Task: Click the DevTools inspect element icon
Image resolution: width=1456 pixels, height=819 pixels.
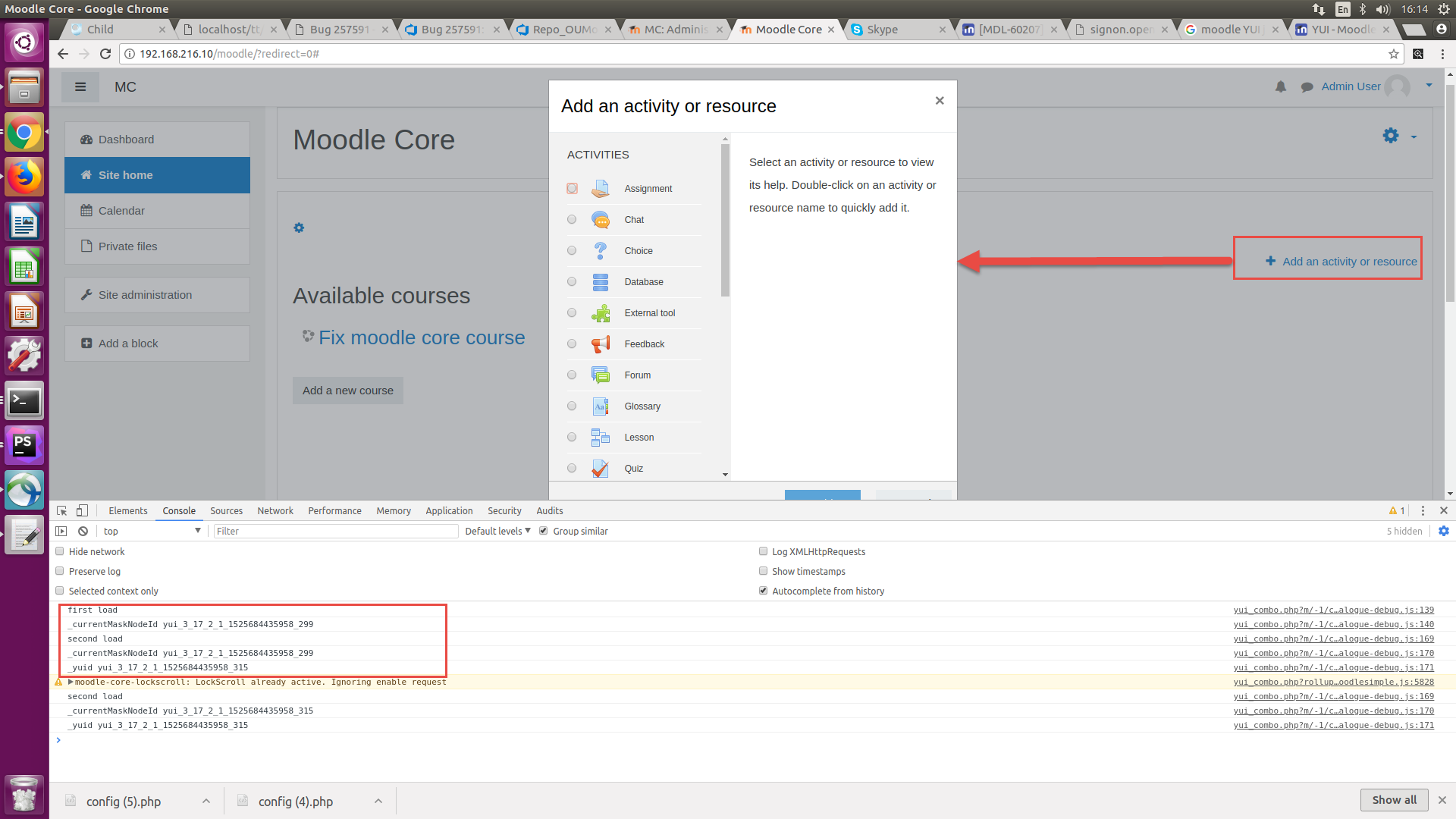Action: [62, 511]
